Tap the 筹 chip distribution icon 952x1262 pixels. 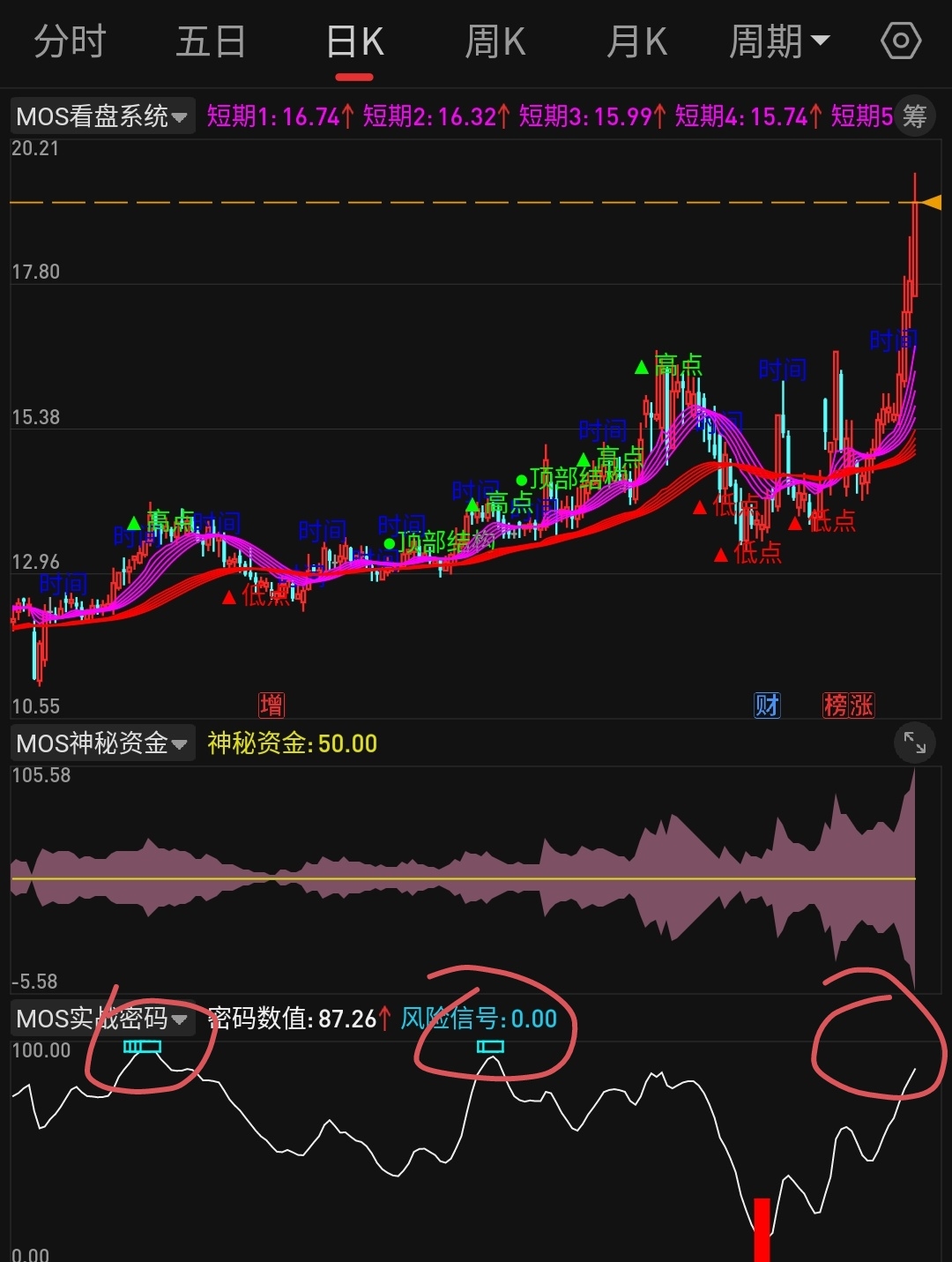(915, 116)
